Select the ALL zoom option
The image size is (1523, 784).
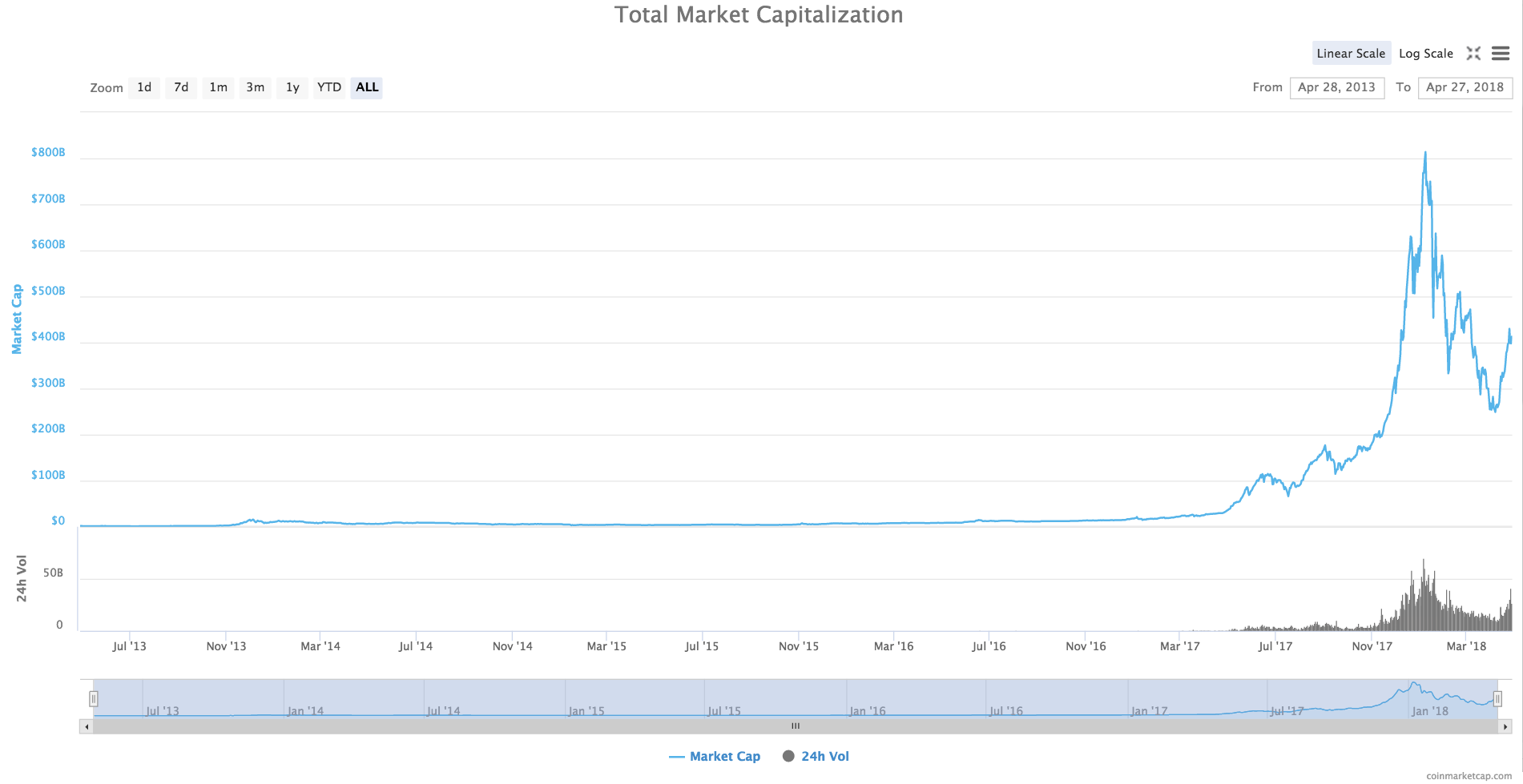(366, 87)
